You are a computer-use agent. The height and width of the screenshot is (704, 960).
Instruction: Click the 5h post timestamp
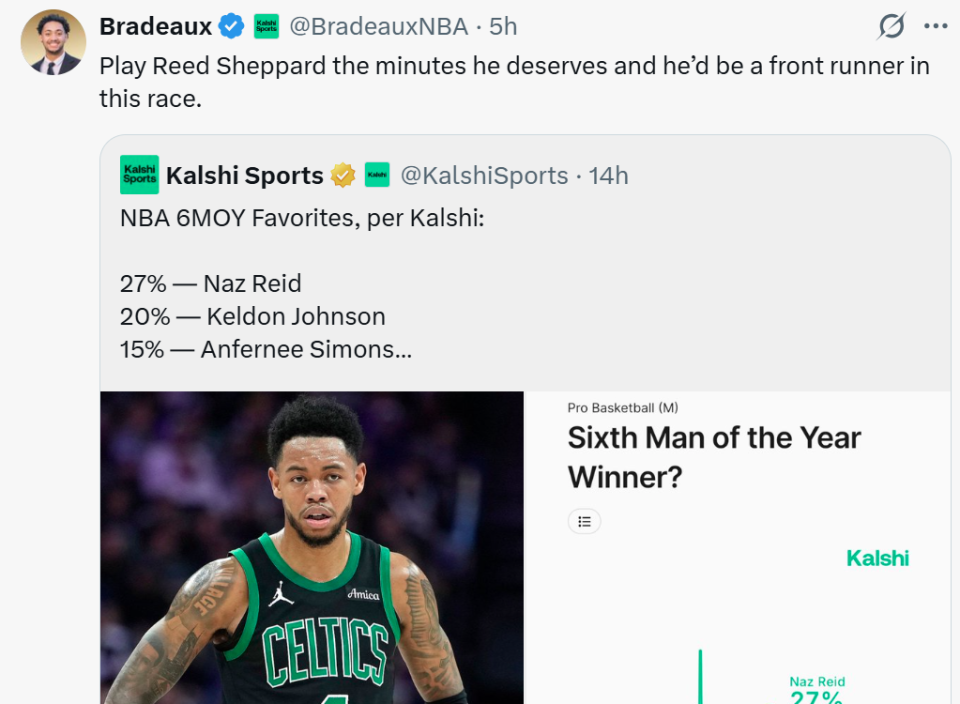(x=503, y=26)
